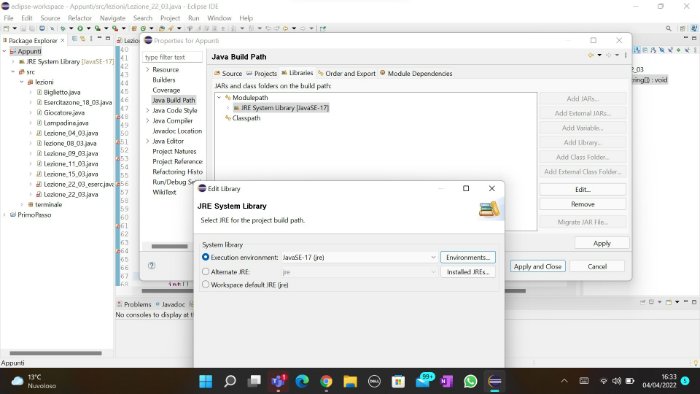Select Execution environment radio button

click(205, 257)
